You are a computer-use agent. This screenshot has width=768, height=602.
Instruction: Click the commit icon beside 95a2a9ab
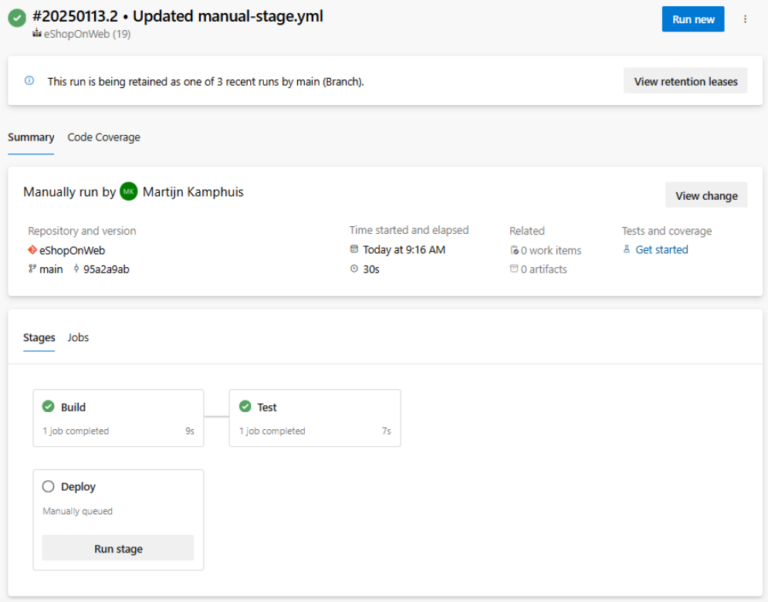76,268
